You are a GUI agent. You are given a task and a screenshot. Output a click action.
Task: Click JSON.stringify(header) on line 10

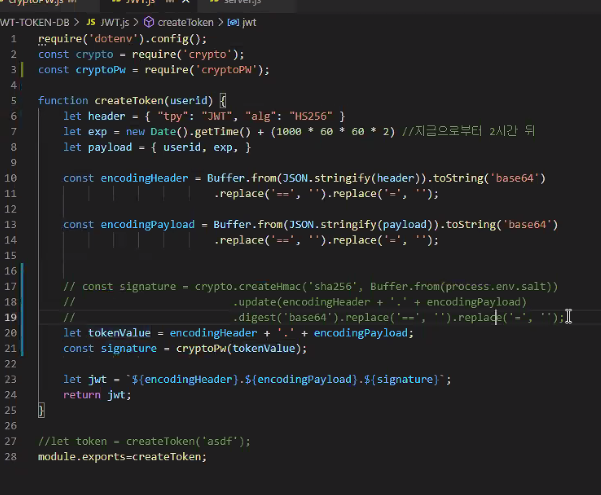(352, 178)
